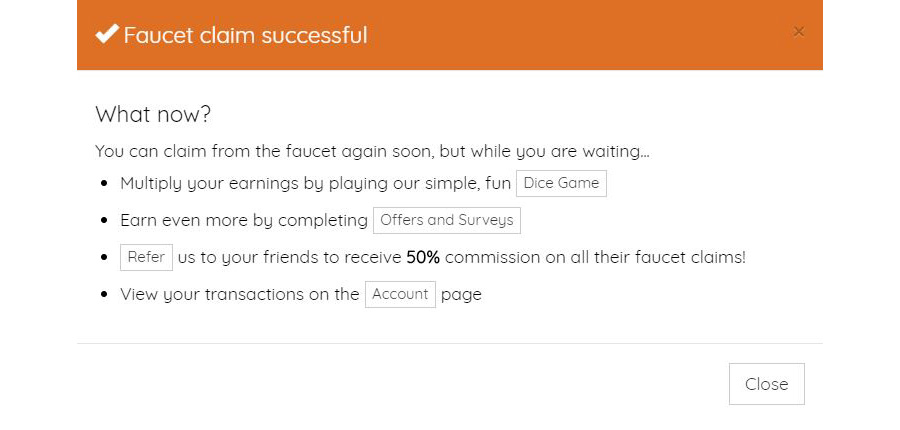900x430 pixels.
Task: Click the bullet beside "View your transactions"
Action: point(106,295)
